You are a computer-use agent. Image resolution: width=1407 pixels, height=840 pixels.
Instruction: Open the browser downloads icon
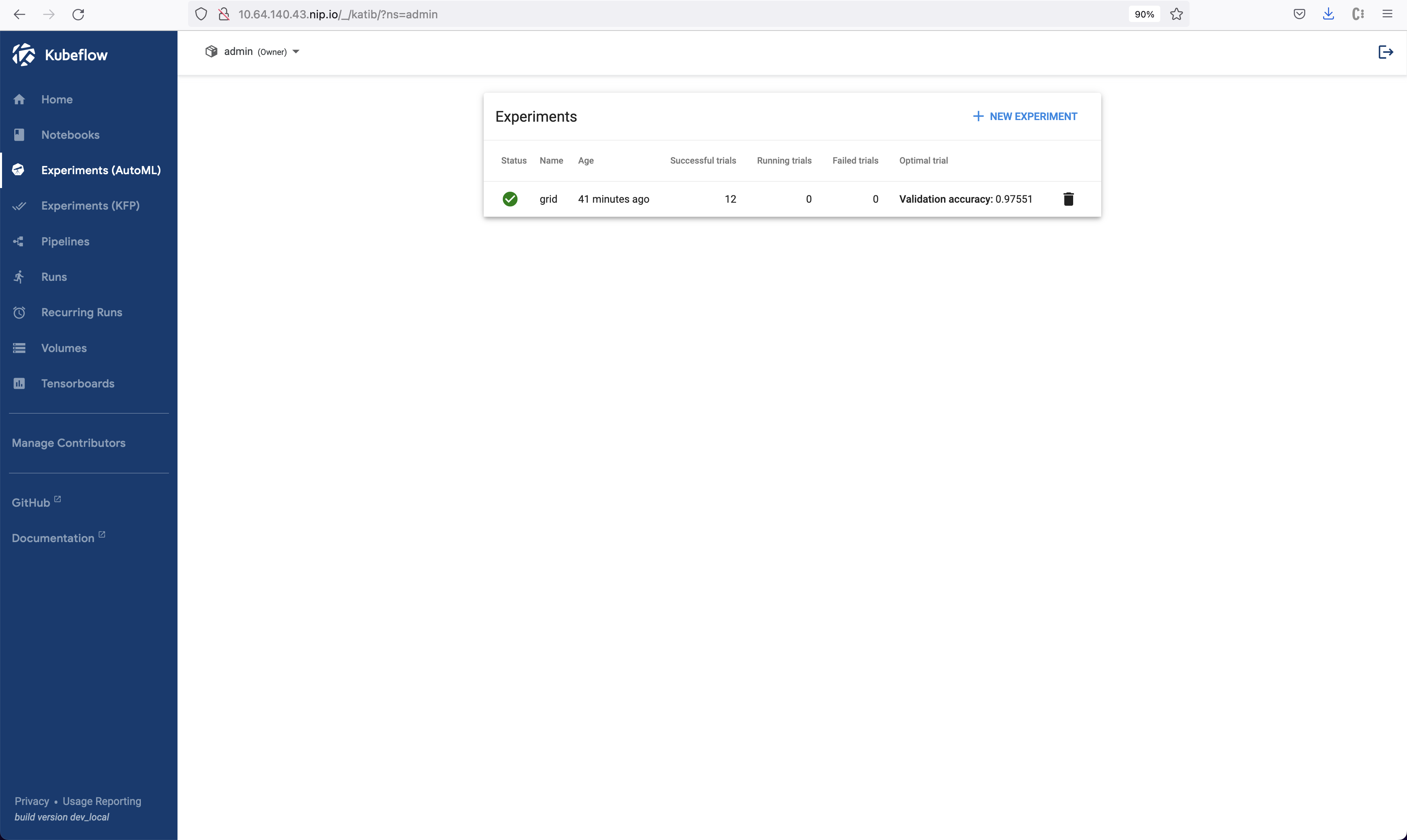coord(1328,14)
